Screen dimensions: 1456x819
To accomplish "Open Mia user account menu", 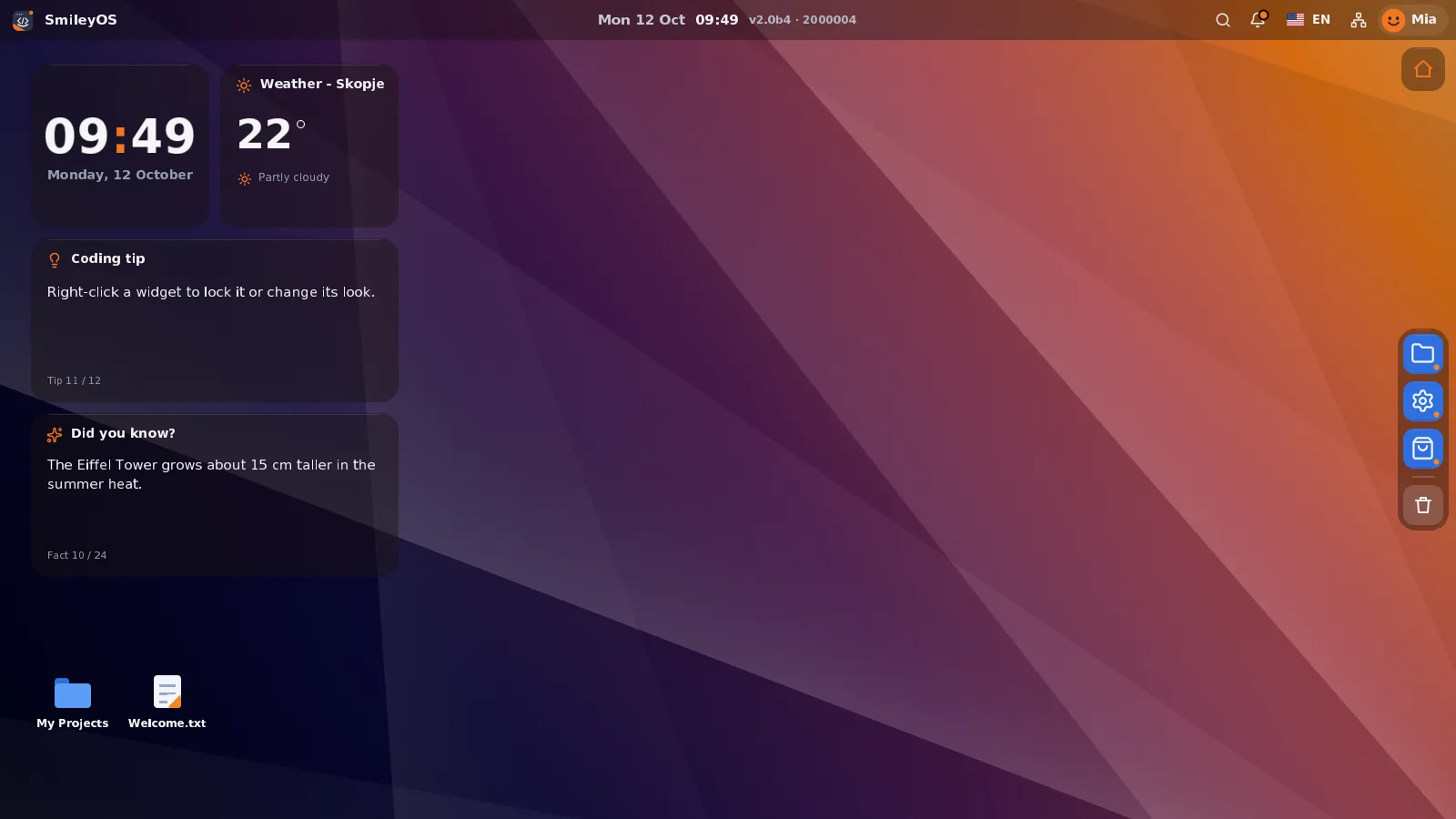I will [1411, 20].
